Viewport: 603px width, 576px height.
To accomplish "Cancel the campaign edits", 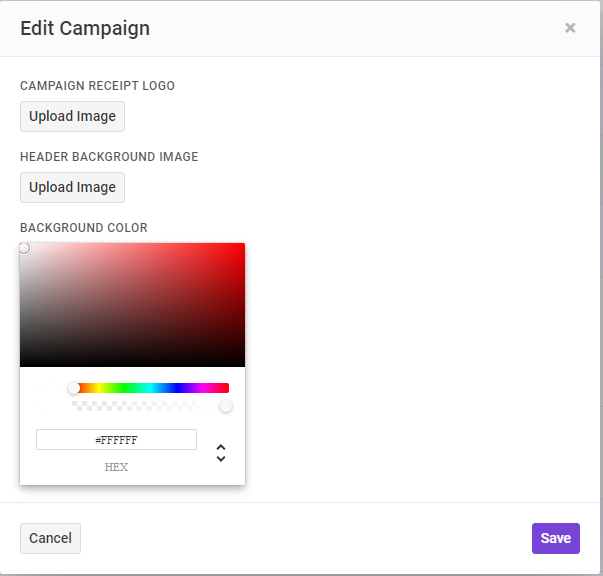I will click(50, 538).
